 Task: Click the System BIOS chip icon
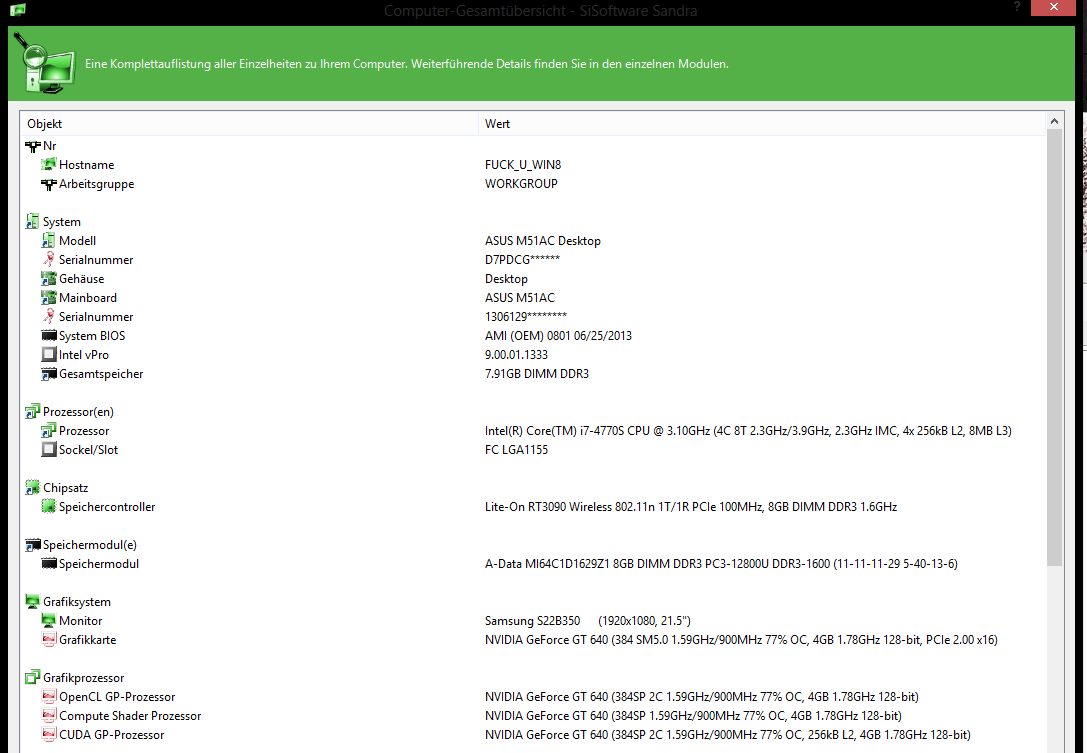click(48, 336)
